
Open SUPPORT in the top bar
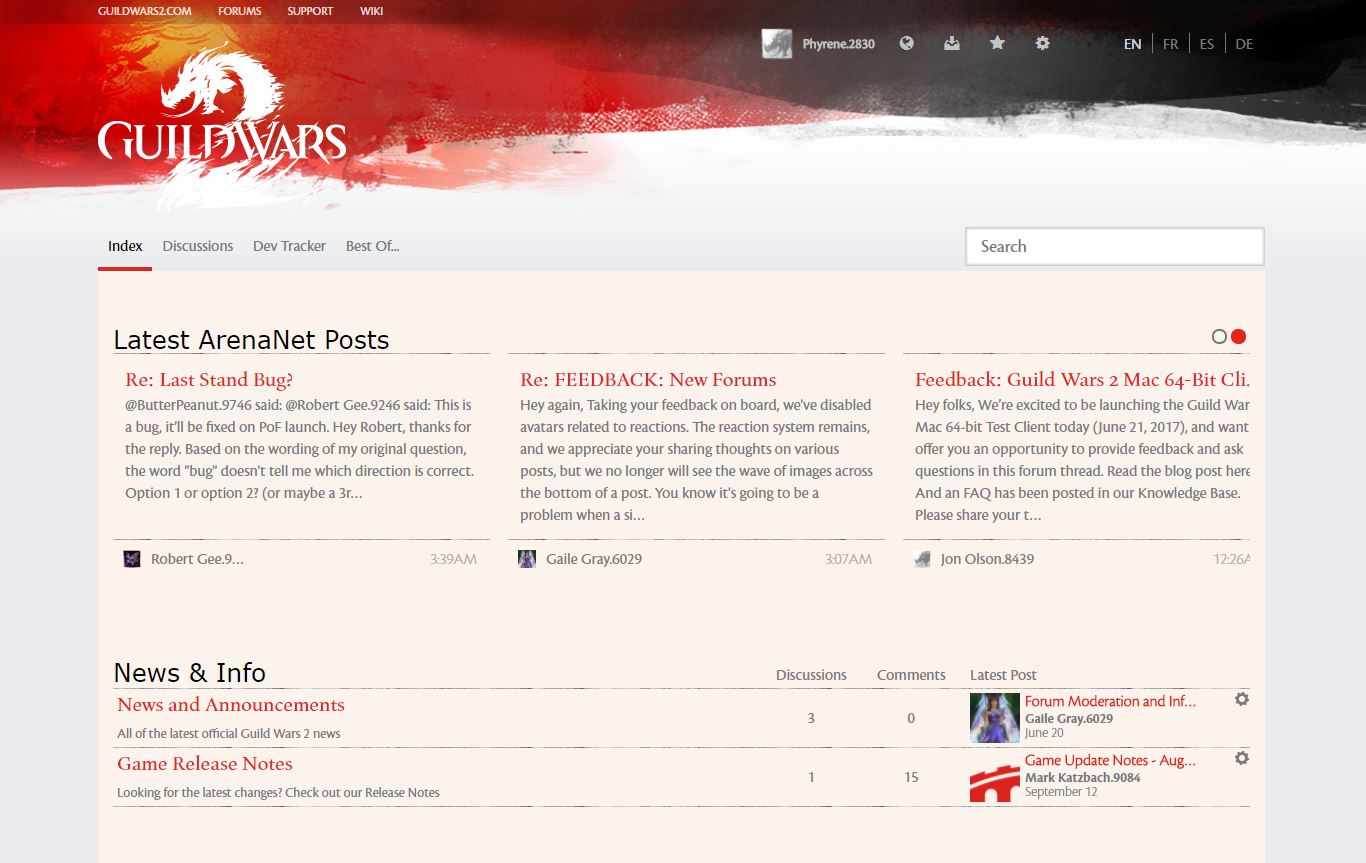point(310,11)
